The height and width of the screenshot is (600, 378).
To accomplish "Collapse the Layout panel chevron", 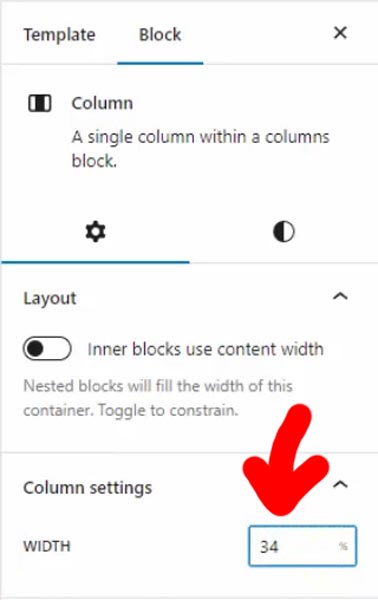I will pos(340,297).
